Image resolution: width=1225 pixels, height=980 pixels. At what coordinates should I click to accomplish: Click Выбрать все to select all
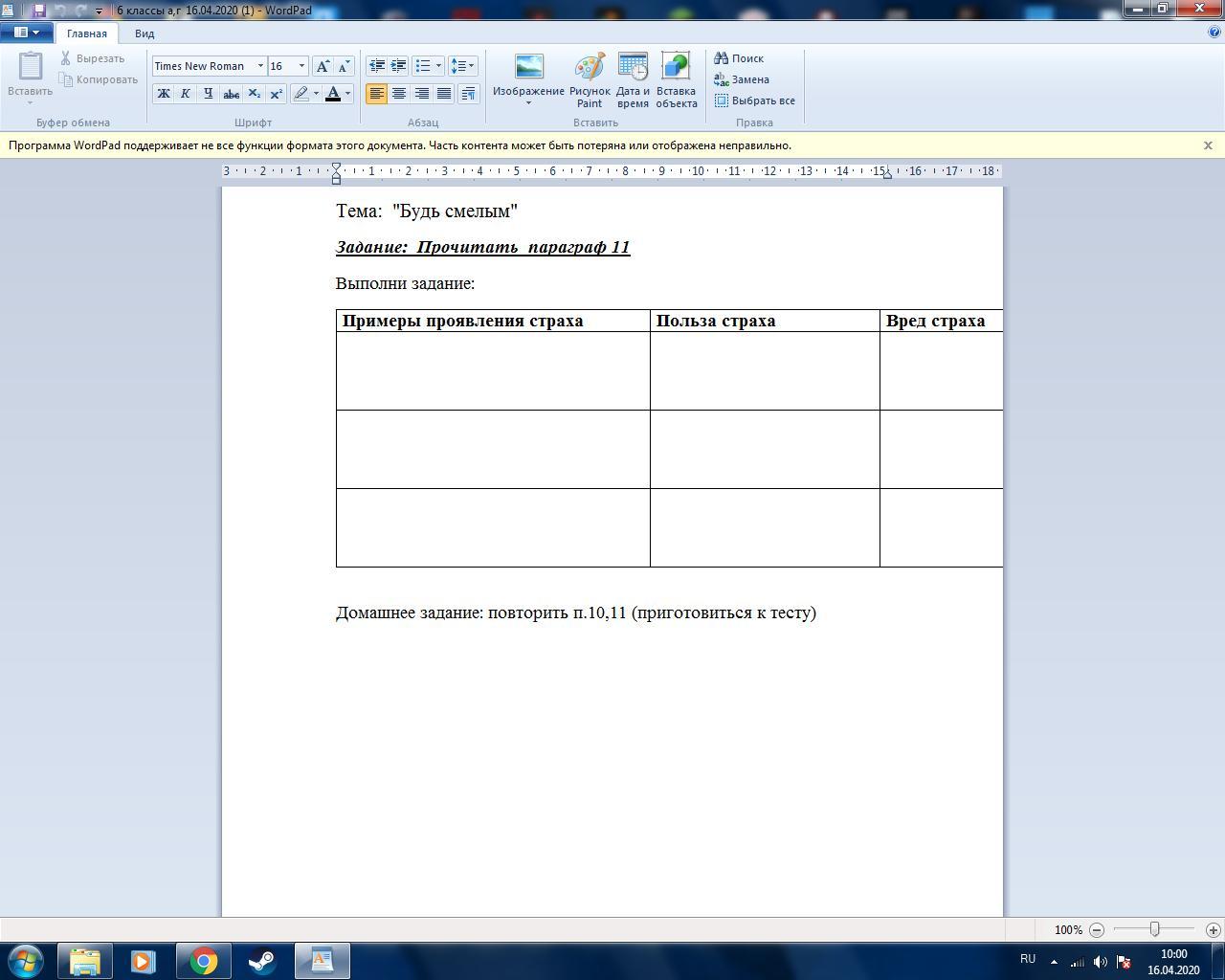pyautogui.click(x=755, y=100)
